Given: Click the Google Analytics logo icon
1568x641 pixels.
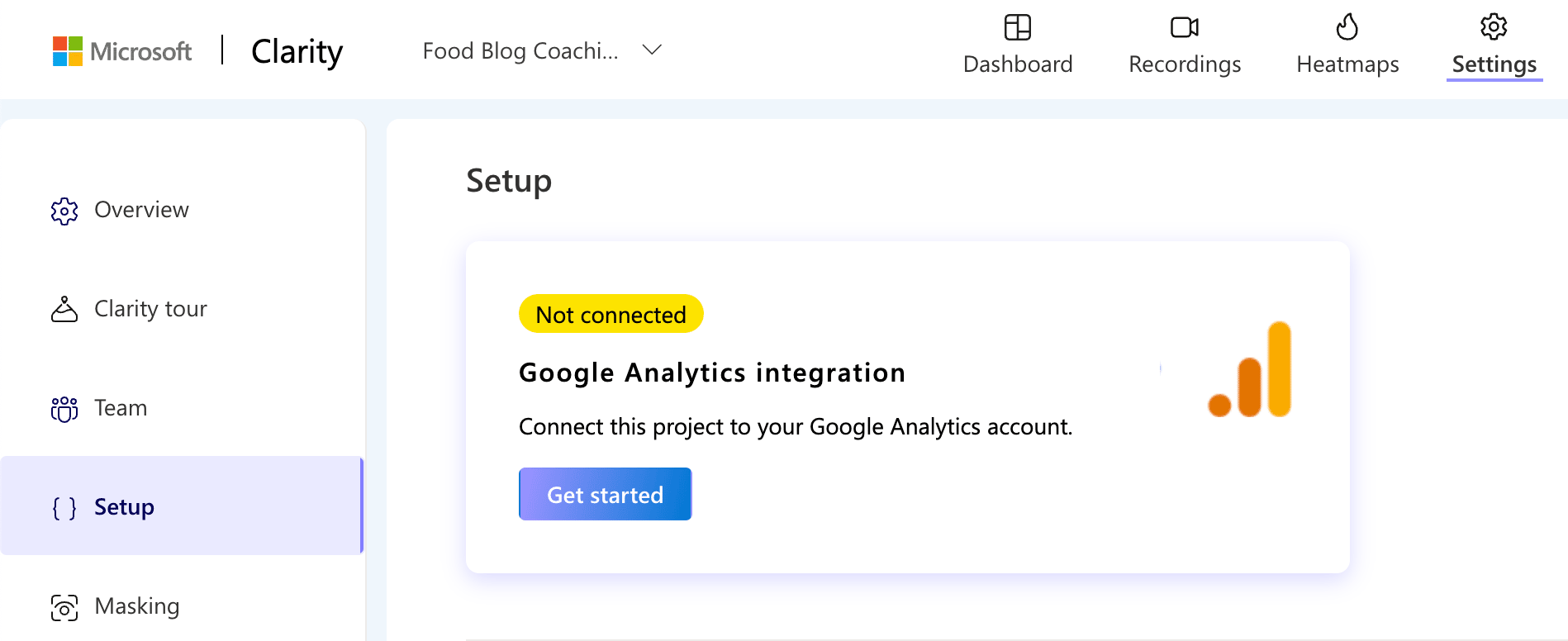Looking at the screenshot, I should pos(1250,369).
